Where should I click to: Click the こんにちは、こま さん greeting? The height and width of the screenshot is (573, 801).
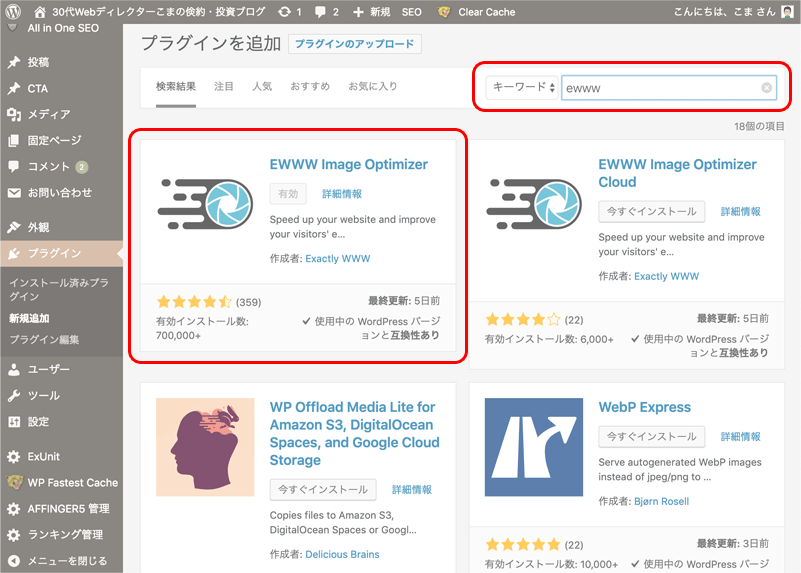click(x=724, y=12)
